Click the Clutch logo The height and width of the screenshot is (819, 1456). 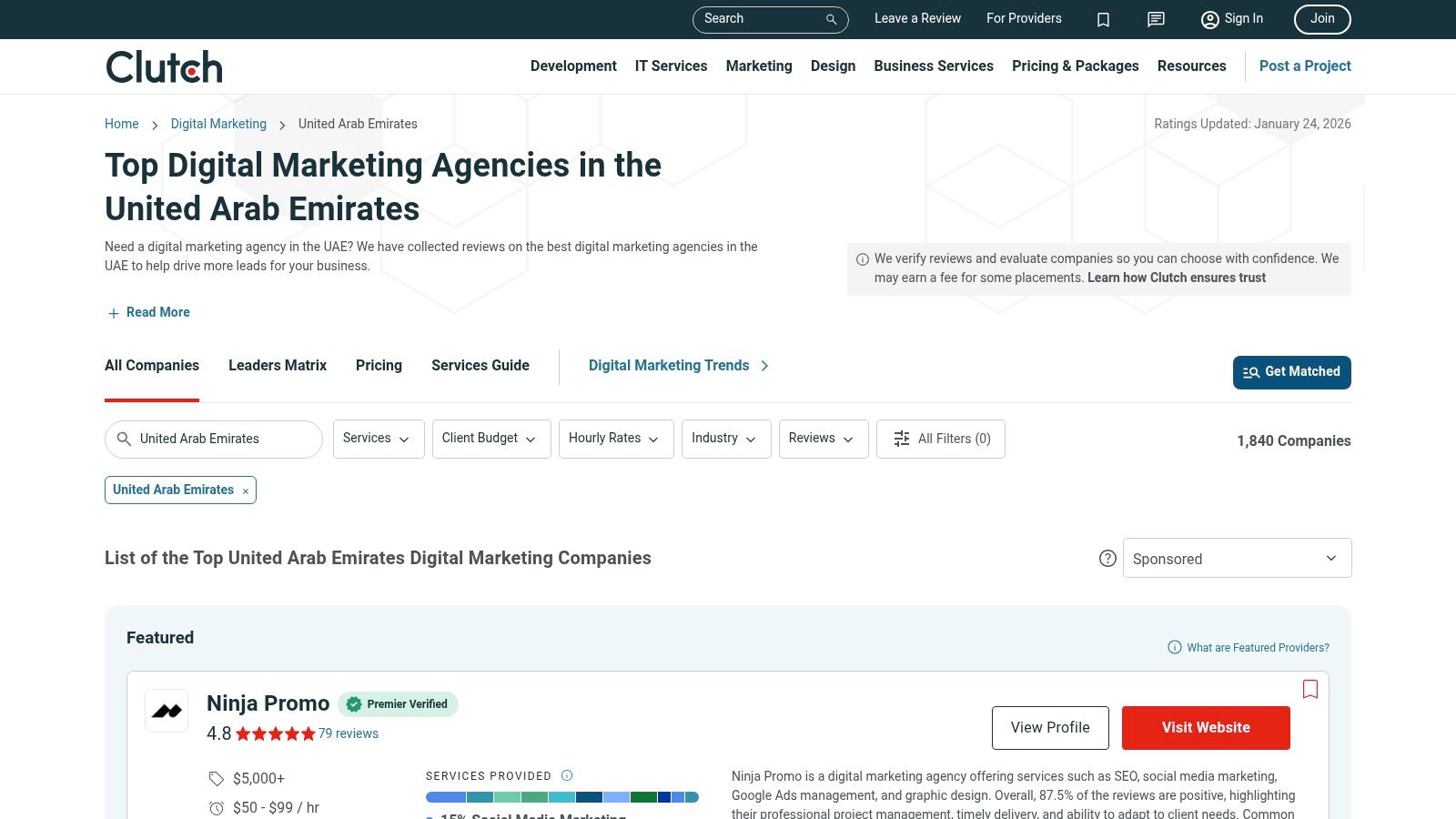[x=164, y=67]
